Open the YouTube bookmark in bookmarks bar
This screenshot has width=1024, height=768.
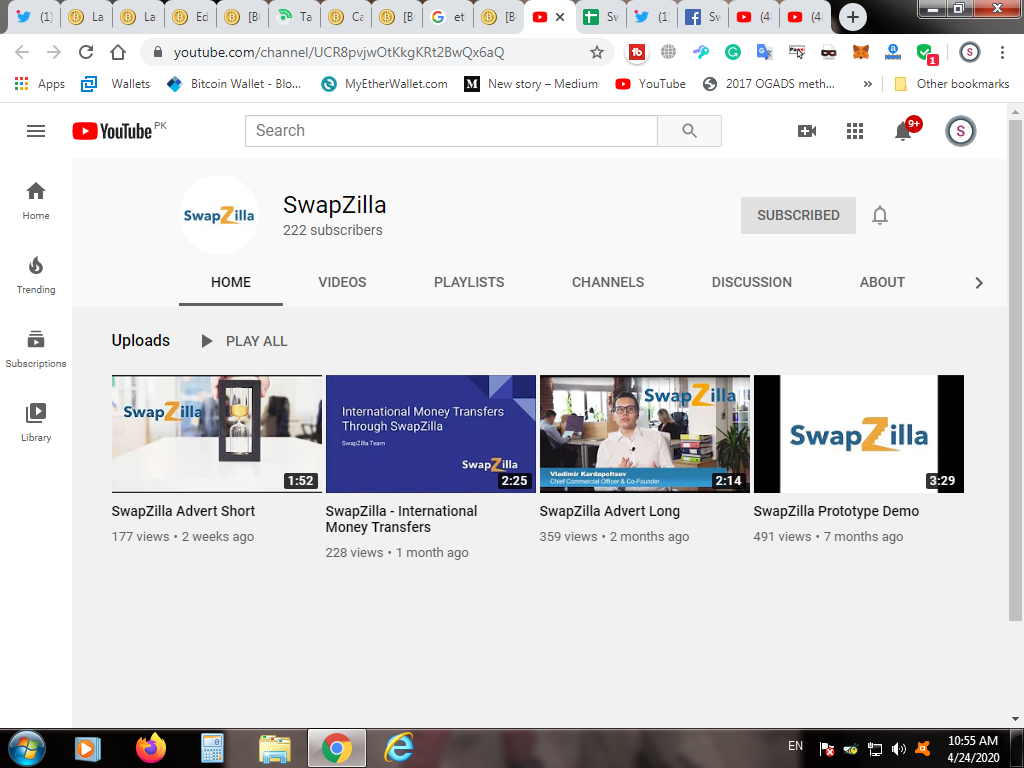tap(650, 84)
